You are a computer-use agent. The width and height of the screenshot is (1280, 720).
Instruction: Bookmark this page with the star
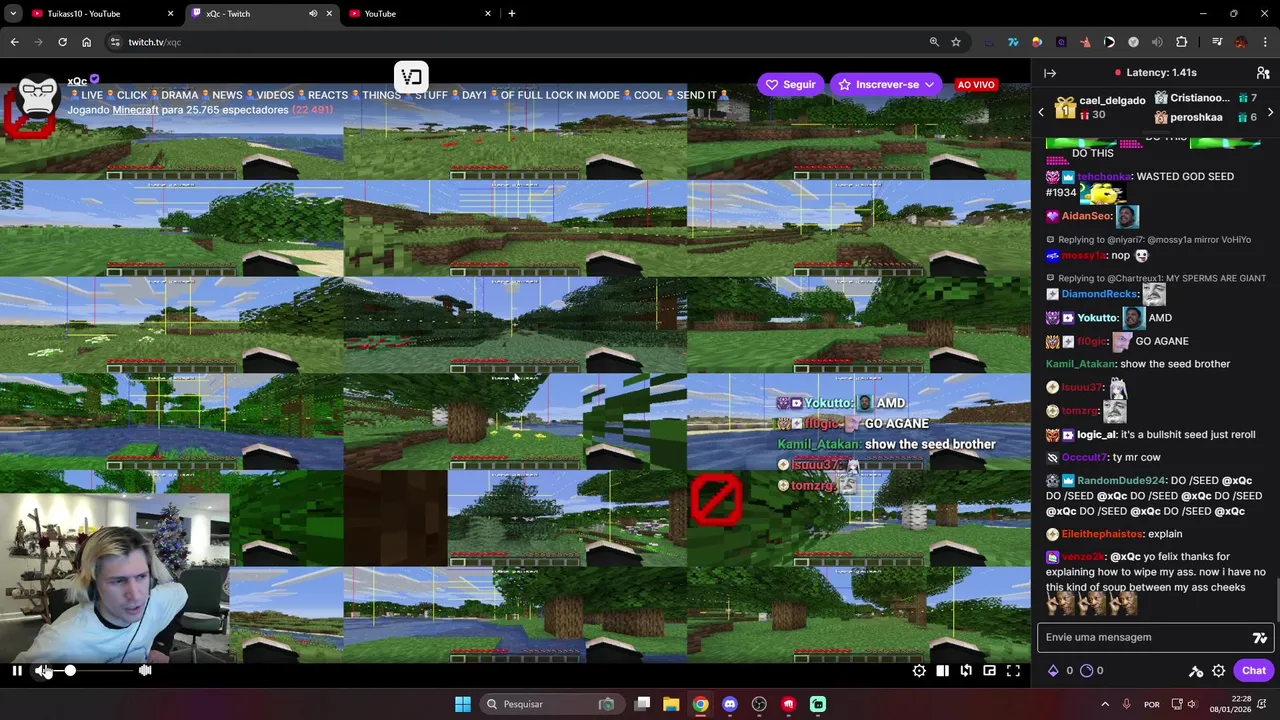956,42
